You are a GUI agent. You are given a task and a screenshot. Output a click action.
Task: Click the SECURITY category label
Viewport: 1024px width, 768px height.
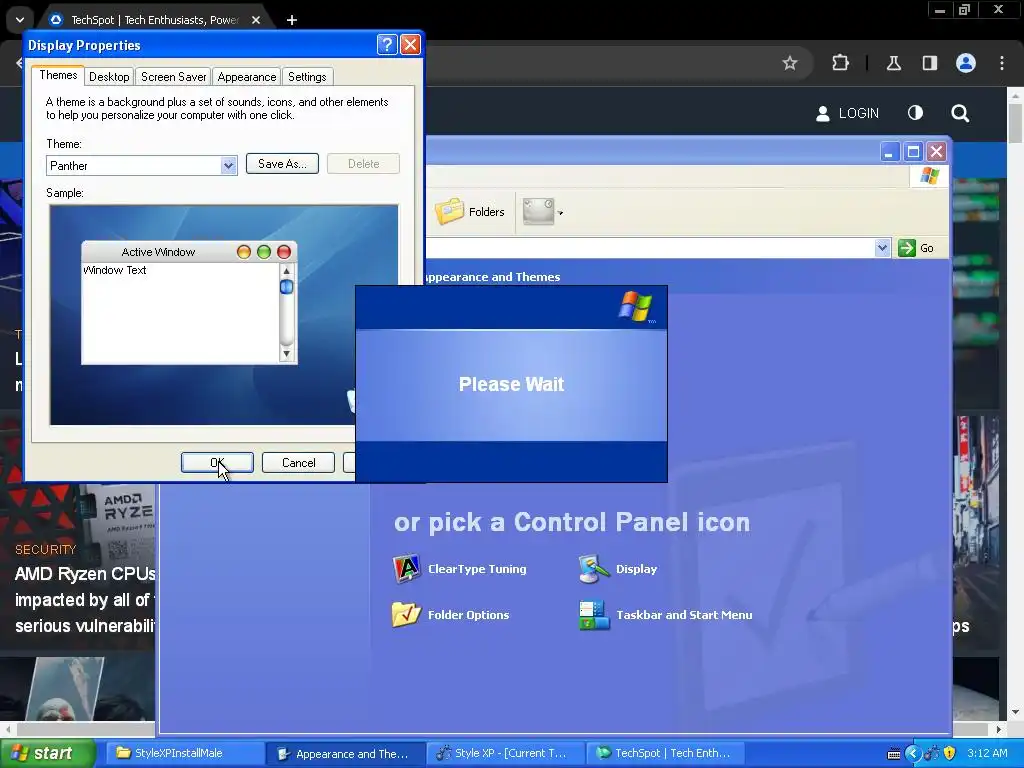(x=46, y=549)
